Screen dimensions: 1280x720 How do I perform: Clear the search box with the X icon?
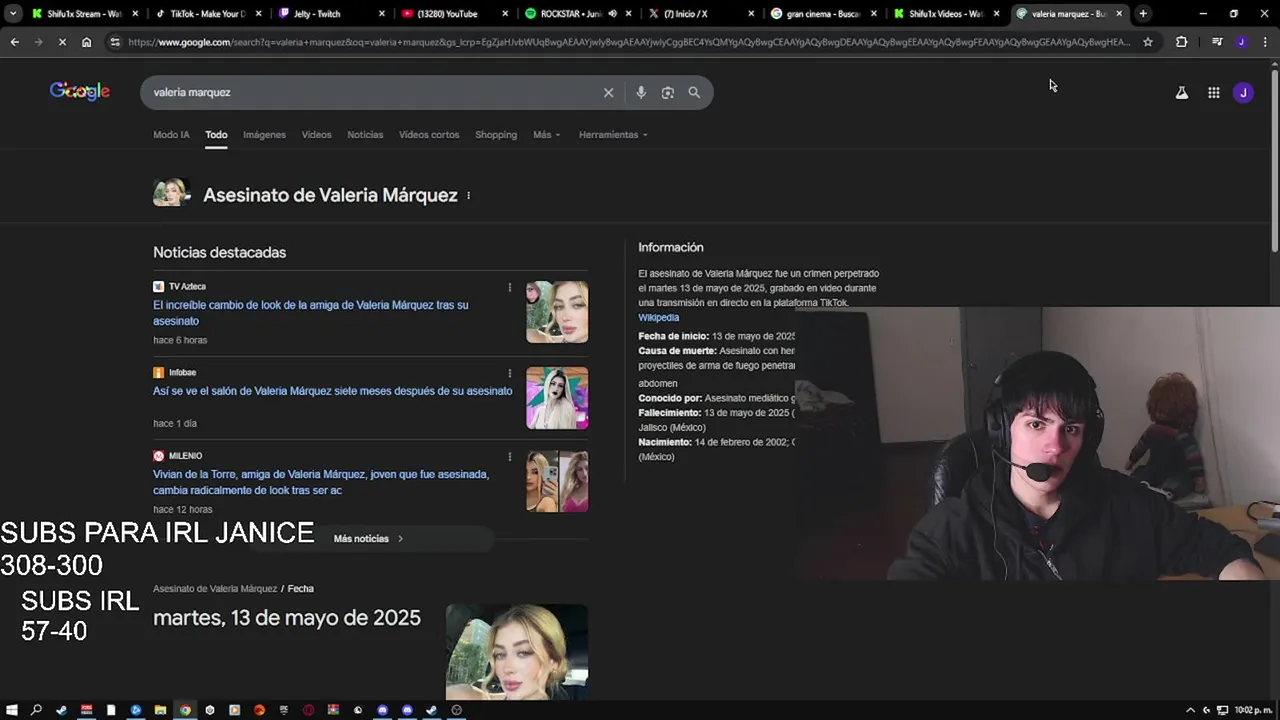pyautogui.click(x=608, y=92)
